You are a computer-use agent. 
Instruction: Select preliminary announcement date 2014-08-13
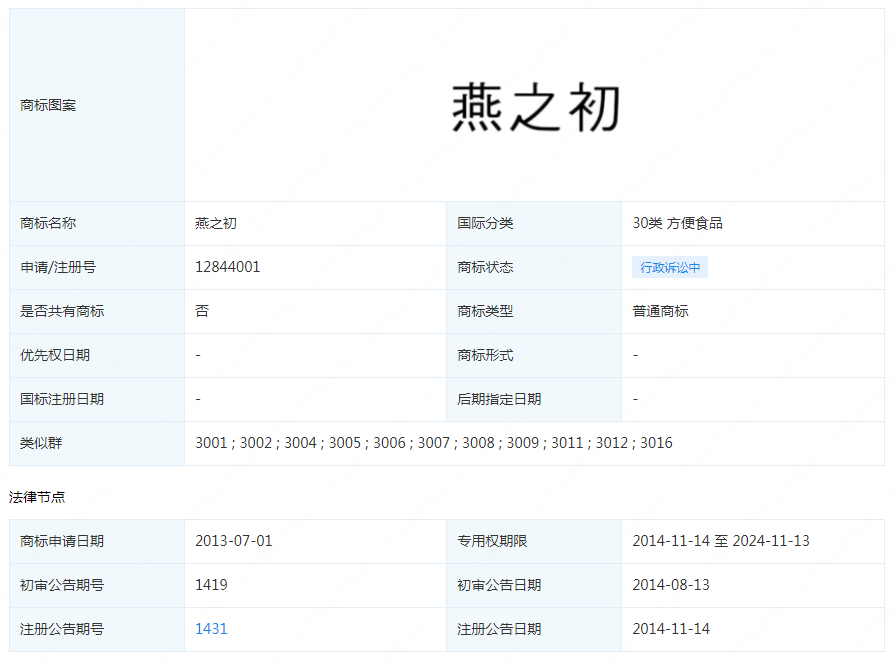point(671,585)
